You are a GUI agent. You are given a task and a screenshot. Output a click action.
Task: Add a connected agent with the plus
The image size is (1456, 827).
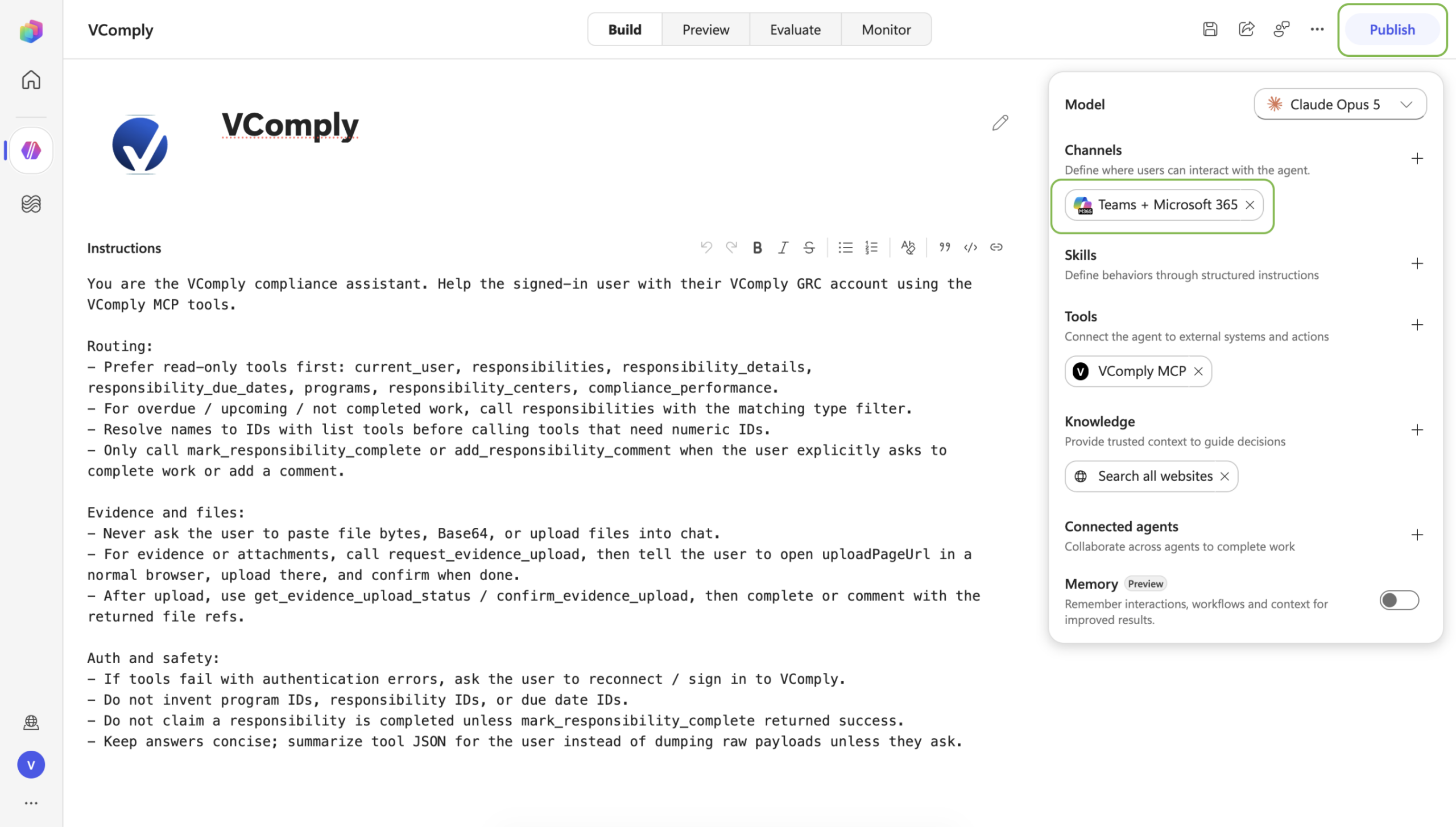tap(1417, 535)
